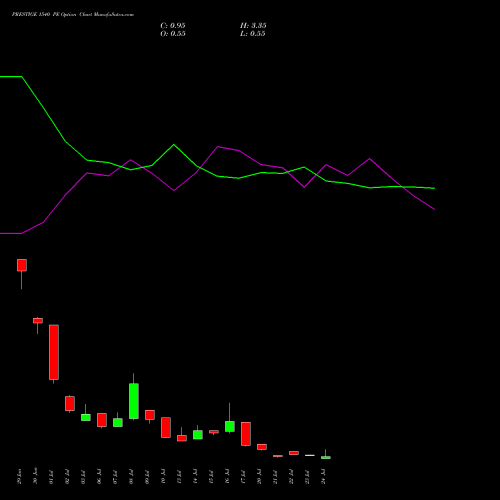The image size is (500, 500).
Task: Select the red candle above 29 Jun
Action: (22, 265)
